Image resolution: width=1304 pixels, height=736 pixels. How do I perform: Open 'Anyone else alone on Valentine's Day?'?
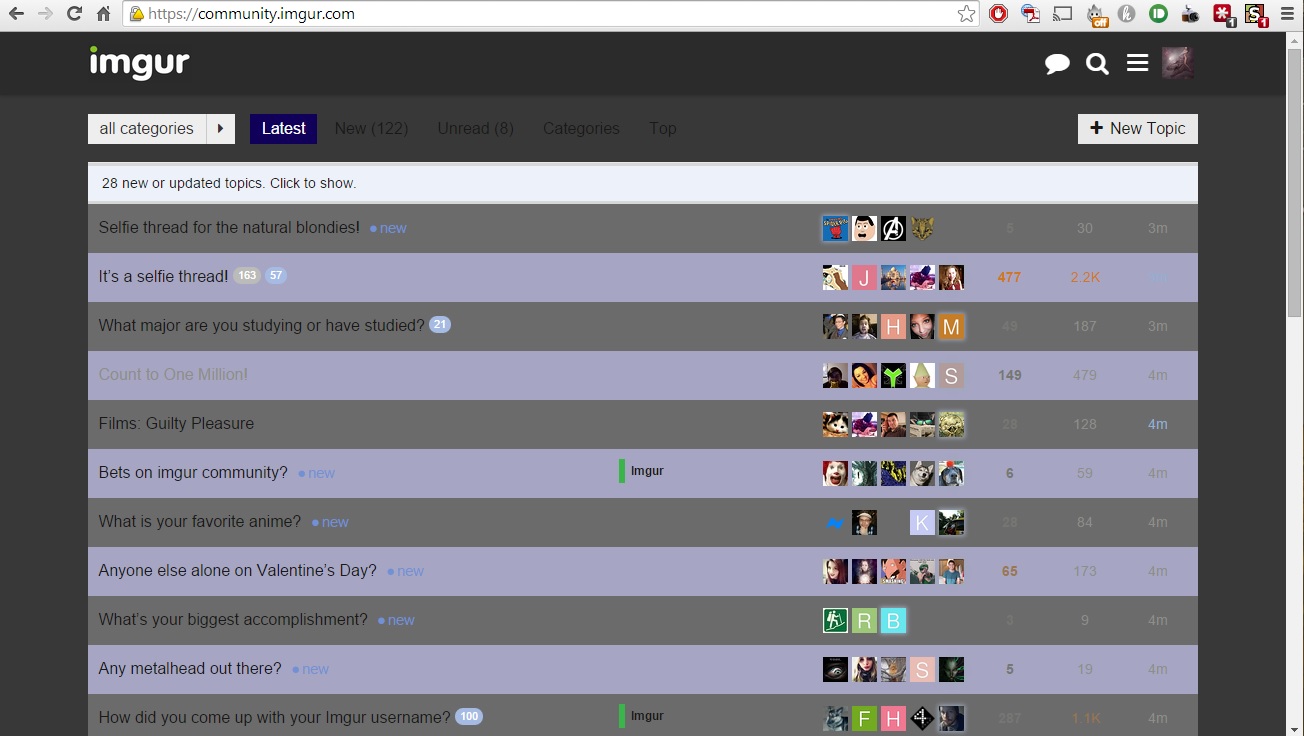237,570
